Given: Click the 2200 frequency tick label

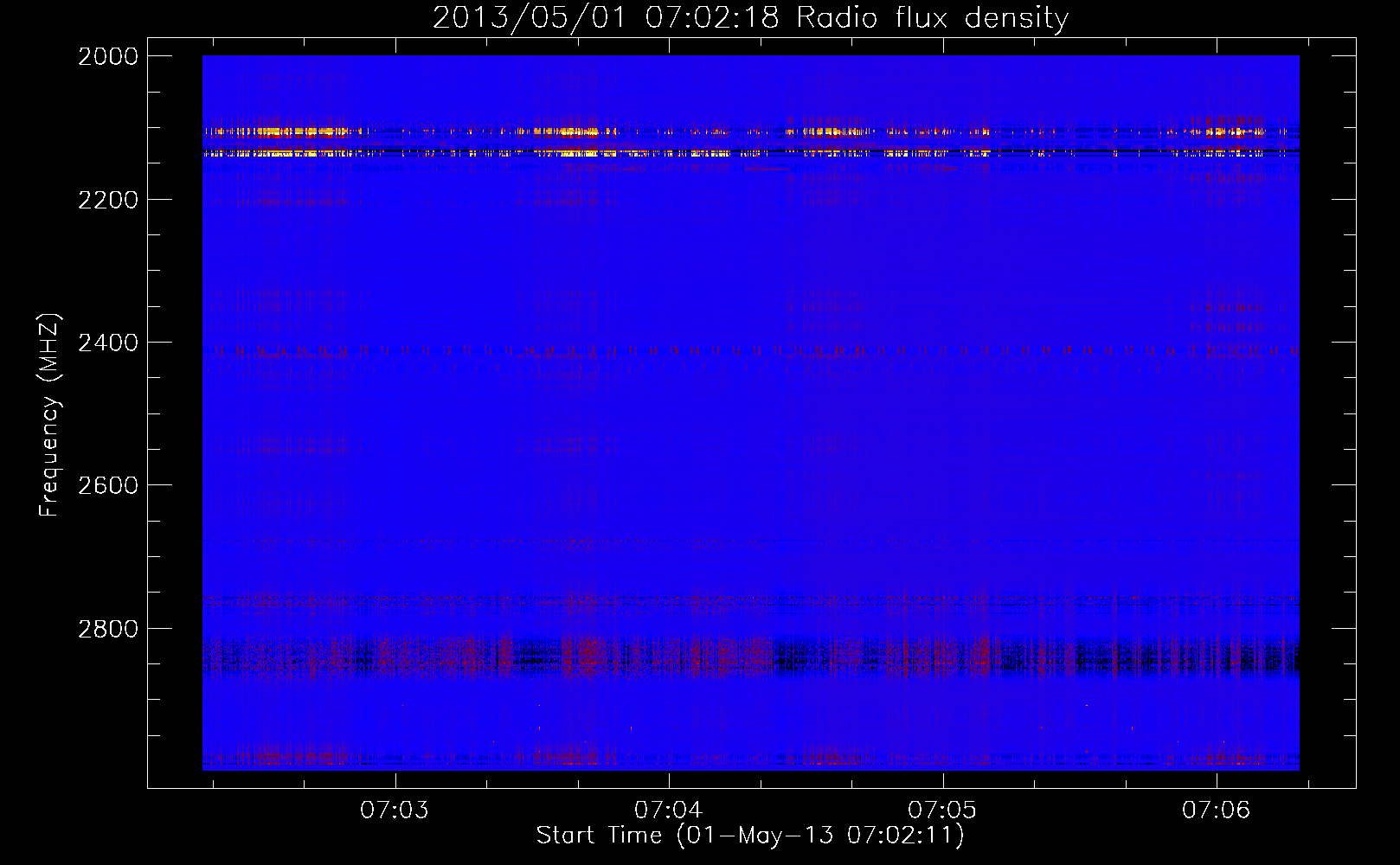Looking at the screenshot, I should [108, 200].
